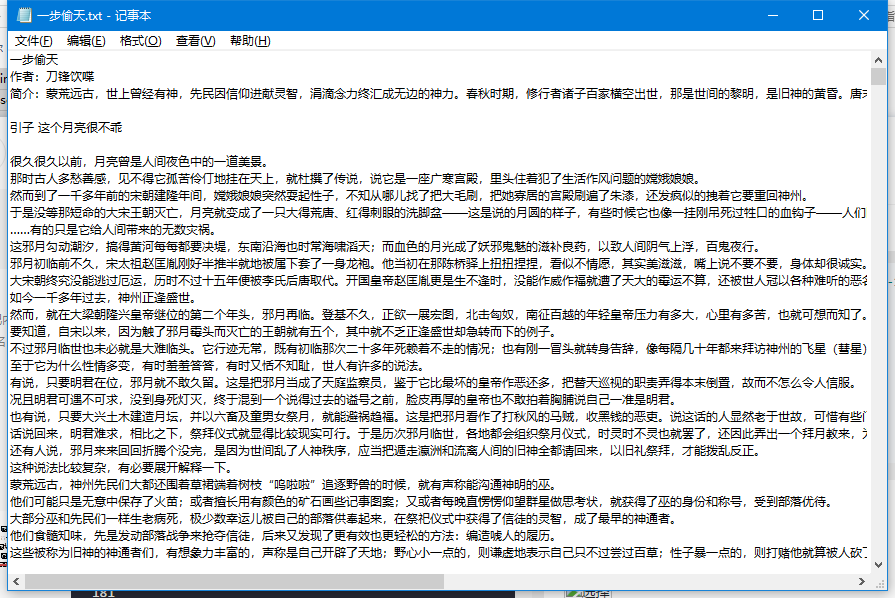This screenshot has width=895, height=598.
Task: Open the 编辑(E) menu
Action: click(x=86, y=41)
